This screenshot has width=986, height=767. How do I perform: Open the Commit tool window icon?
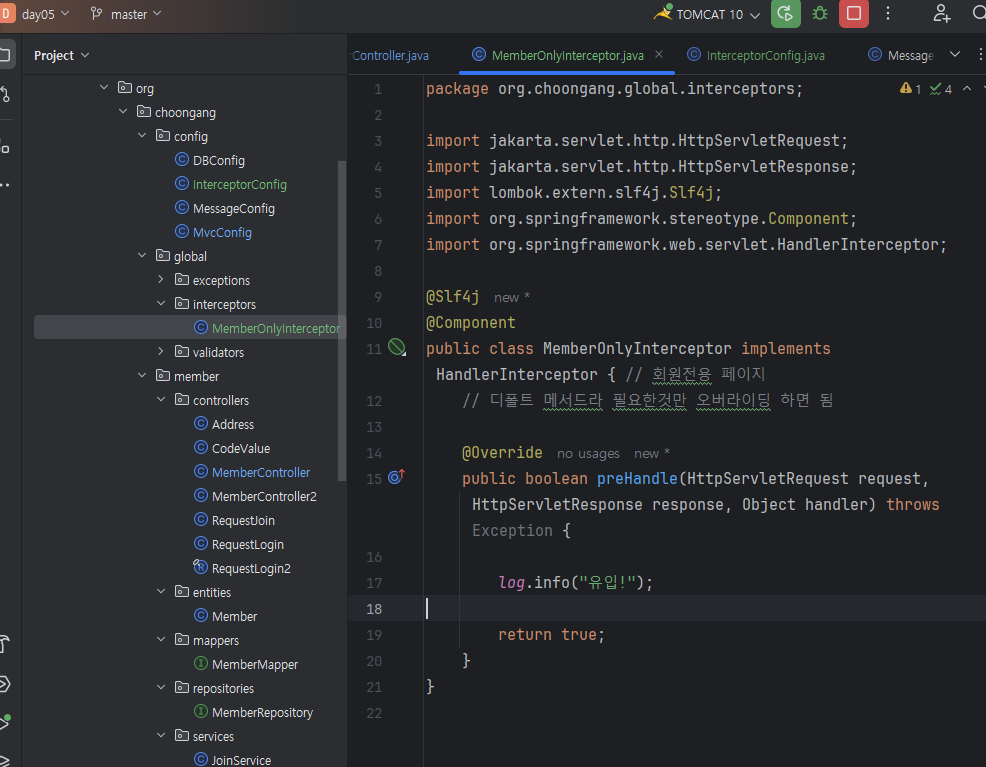[x=6, y=94]
